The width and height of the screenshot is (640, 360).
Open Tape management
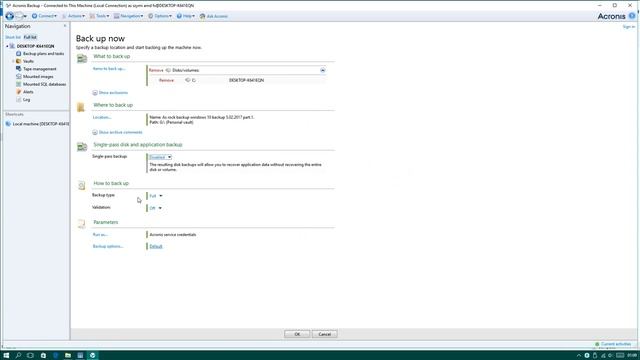tap(40, 69)
